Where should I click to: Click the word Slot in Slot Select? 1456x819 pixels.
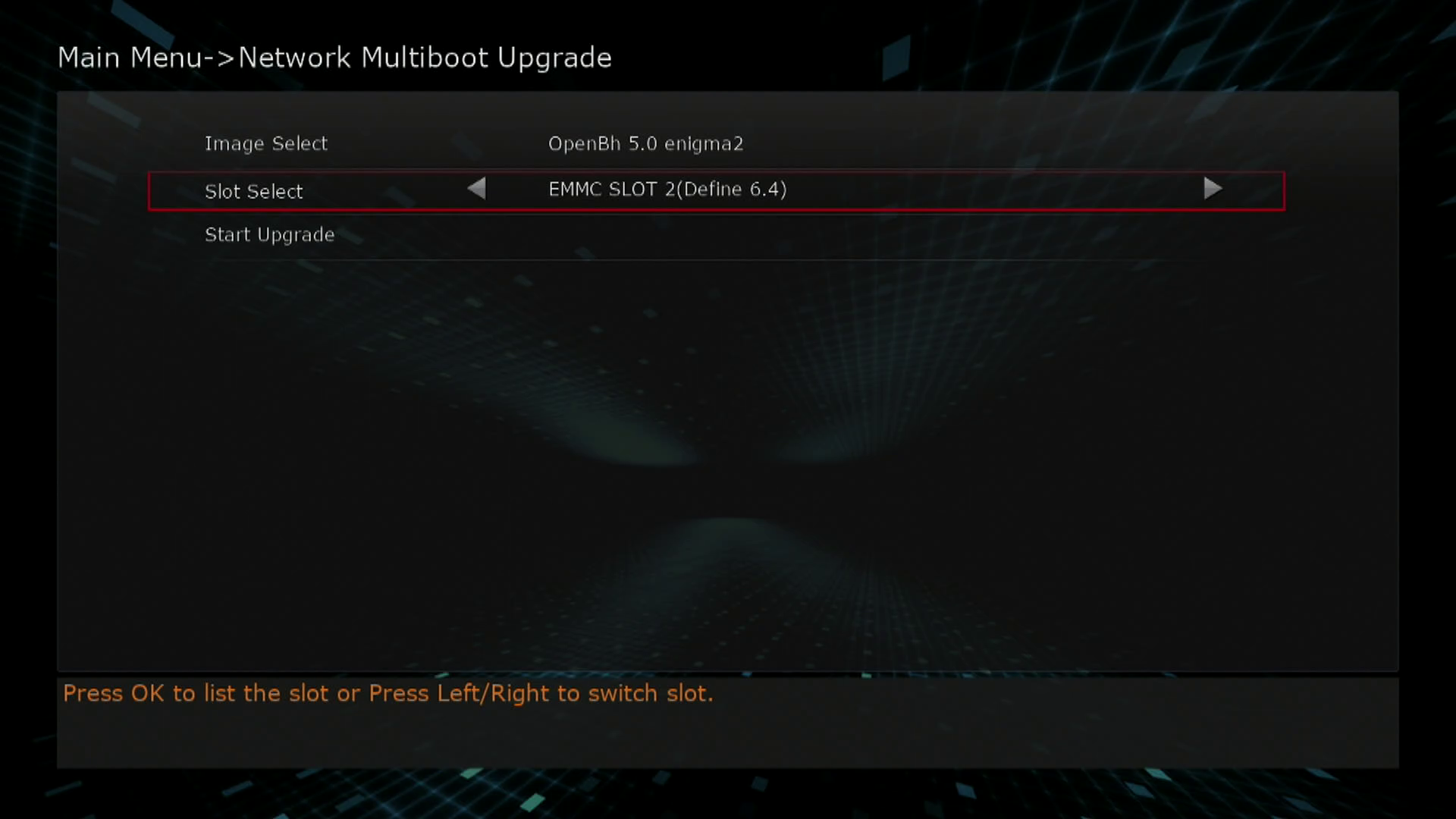pos(222,191)
